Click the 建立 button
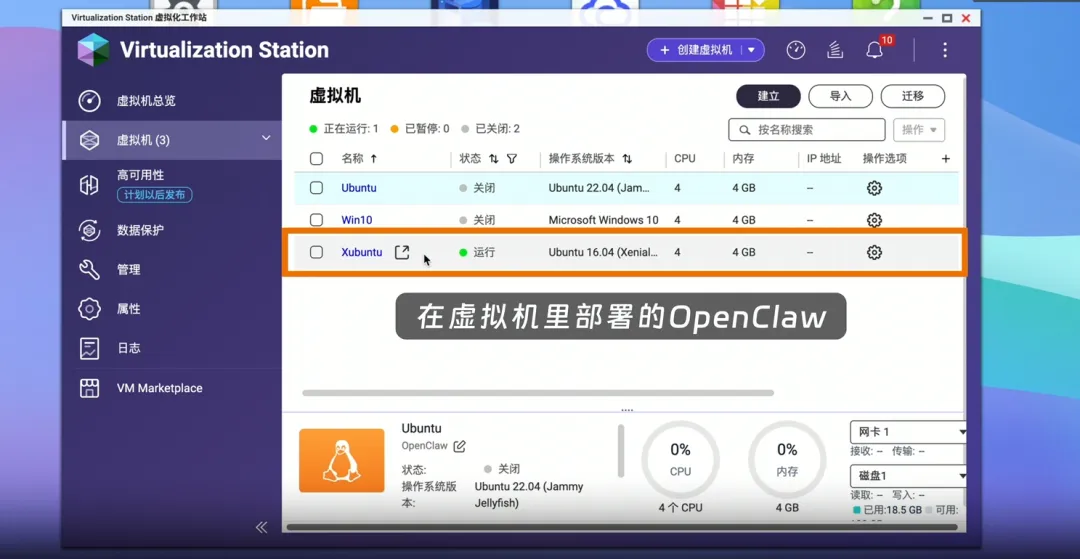The image size is (1080, 559). tap(768, 96)
